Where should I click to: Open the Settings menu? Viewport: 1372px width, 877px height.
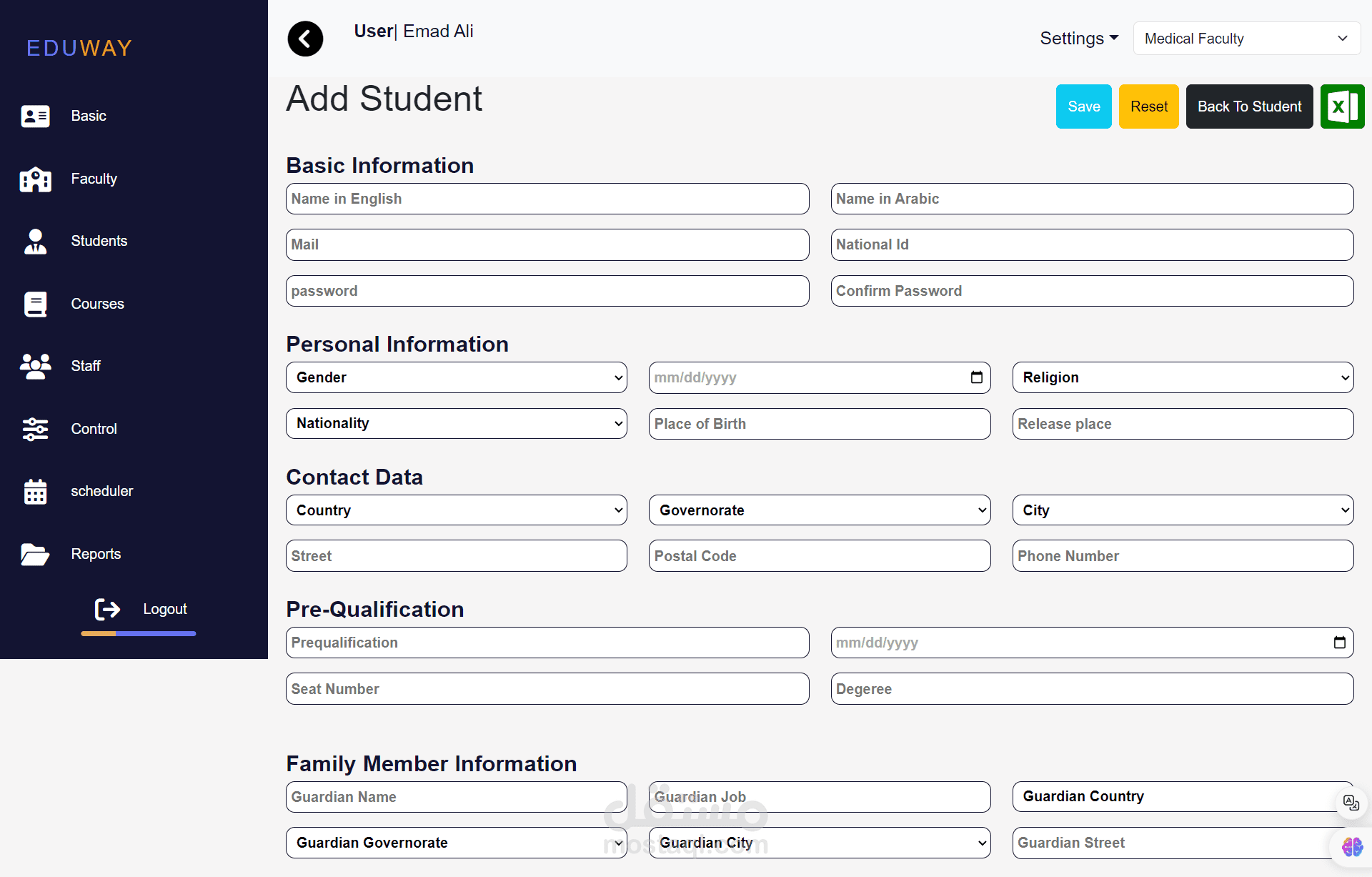(x=1078, y=39)
